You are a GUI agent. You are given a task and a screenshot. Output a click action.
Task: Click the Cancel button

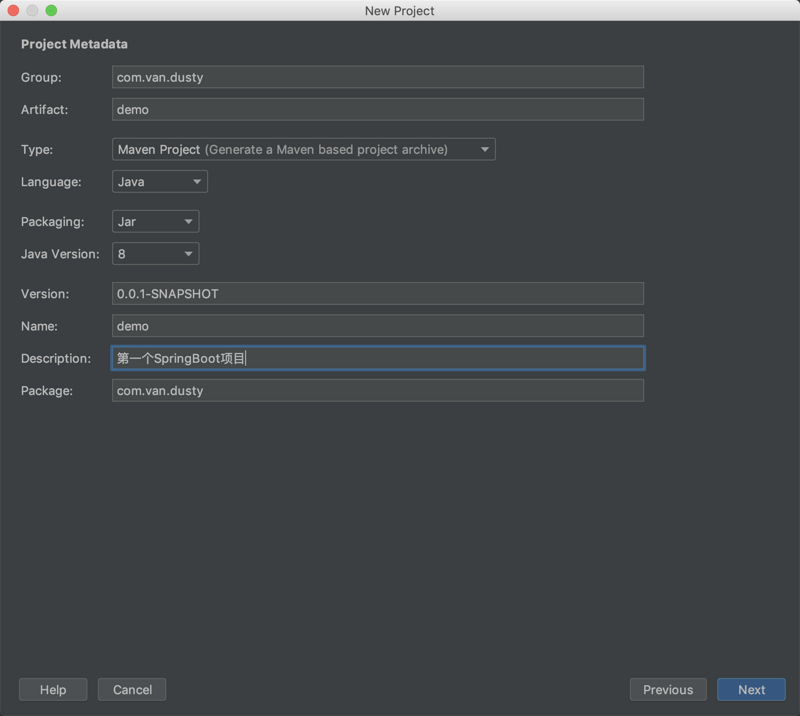pyautogui.click(x=132, y=690)
